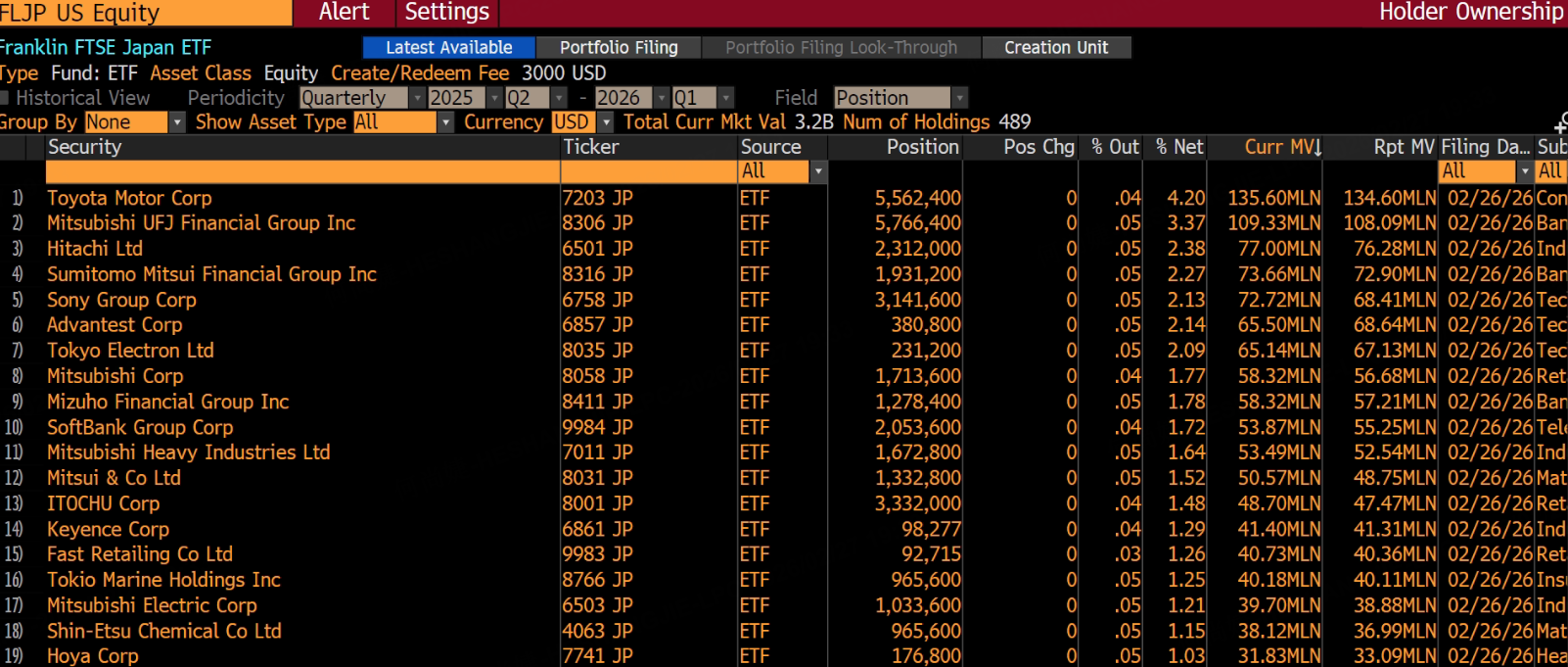Enable the Historical View checkbox
The width and height of the screenshot is (1568, 667).
pyautogui.click(x=5, y=98)
